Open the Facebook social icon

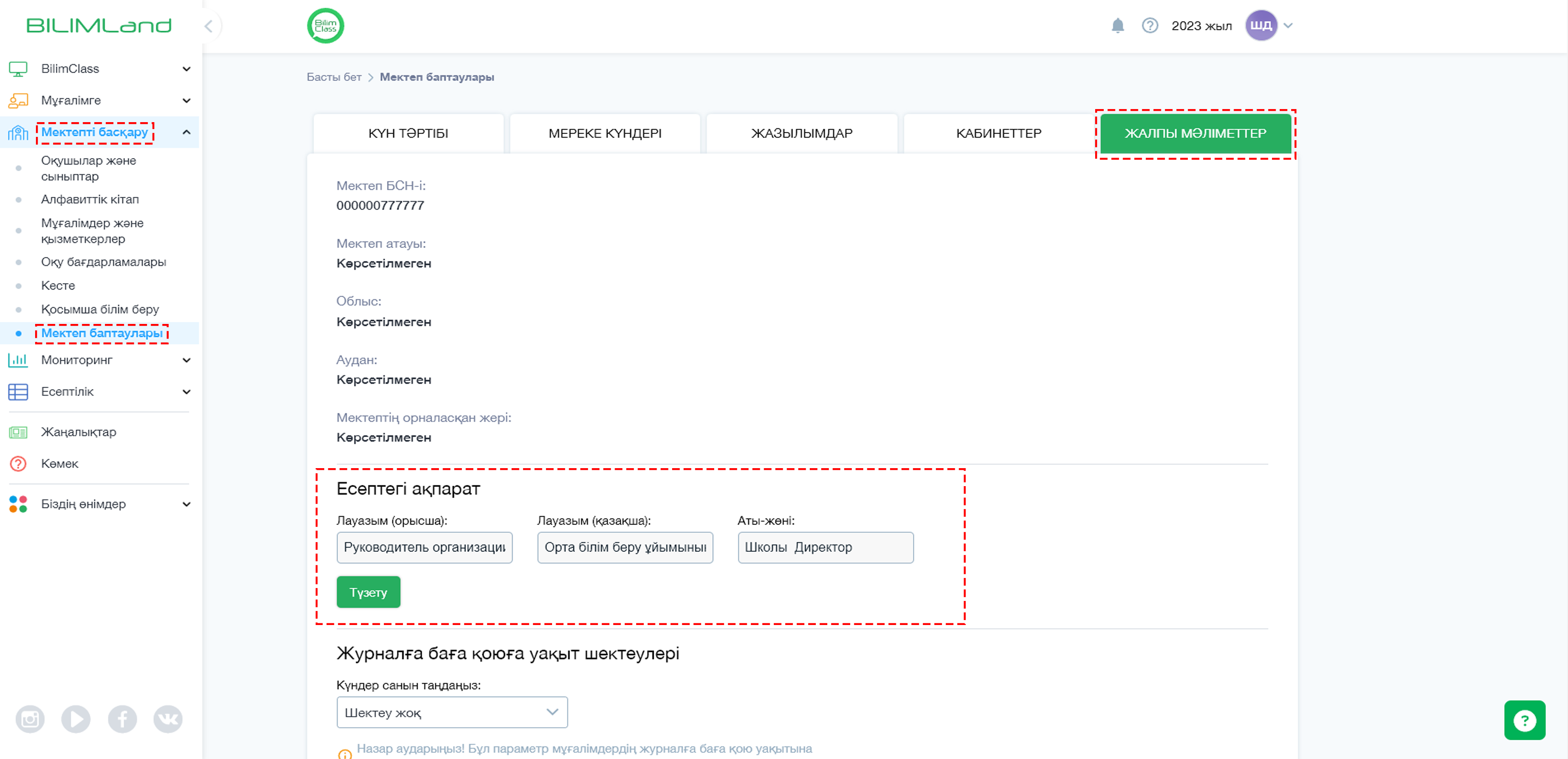click(x=122, y=719)
